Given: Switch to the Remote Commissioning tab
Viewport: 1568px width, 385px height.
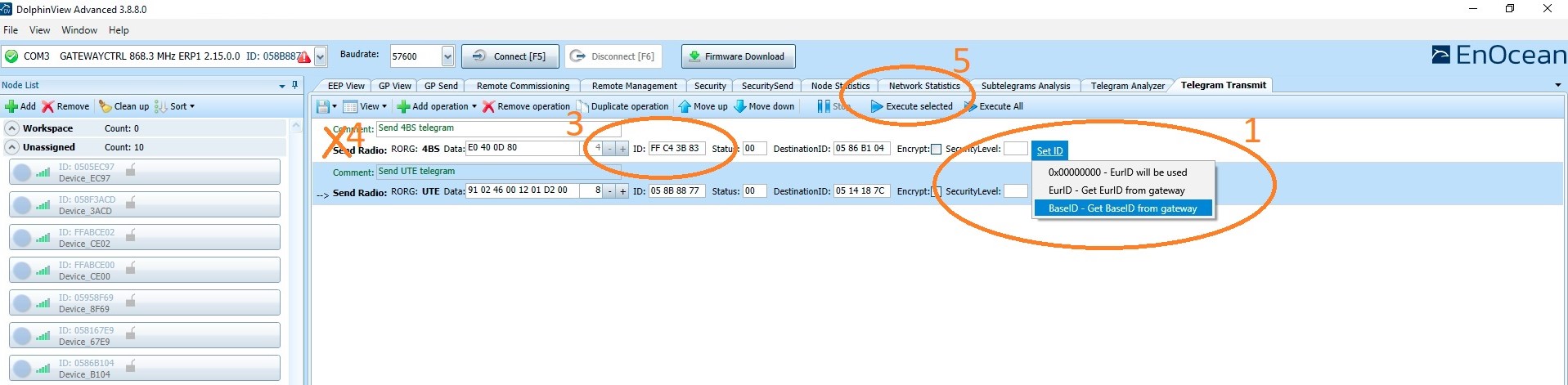Looking at the screenshot, I should click(x=523, y=86).
